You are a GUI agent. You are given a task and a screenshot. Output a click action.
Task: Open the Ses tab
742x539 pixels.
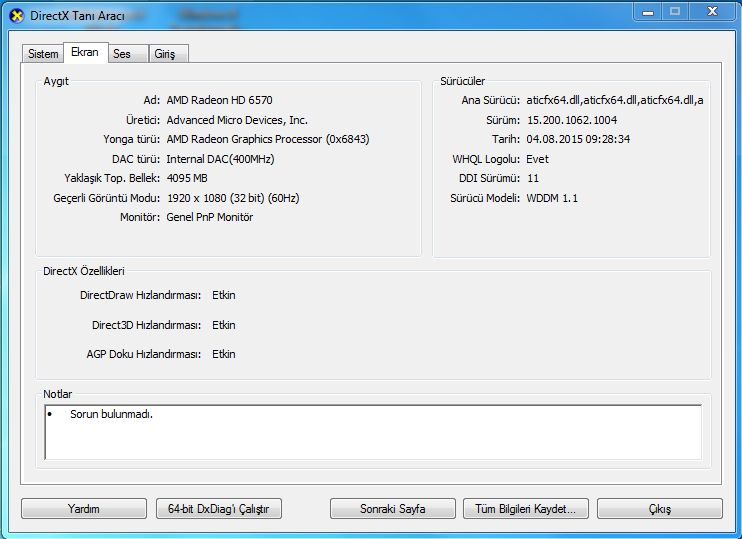coord(128,54)
